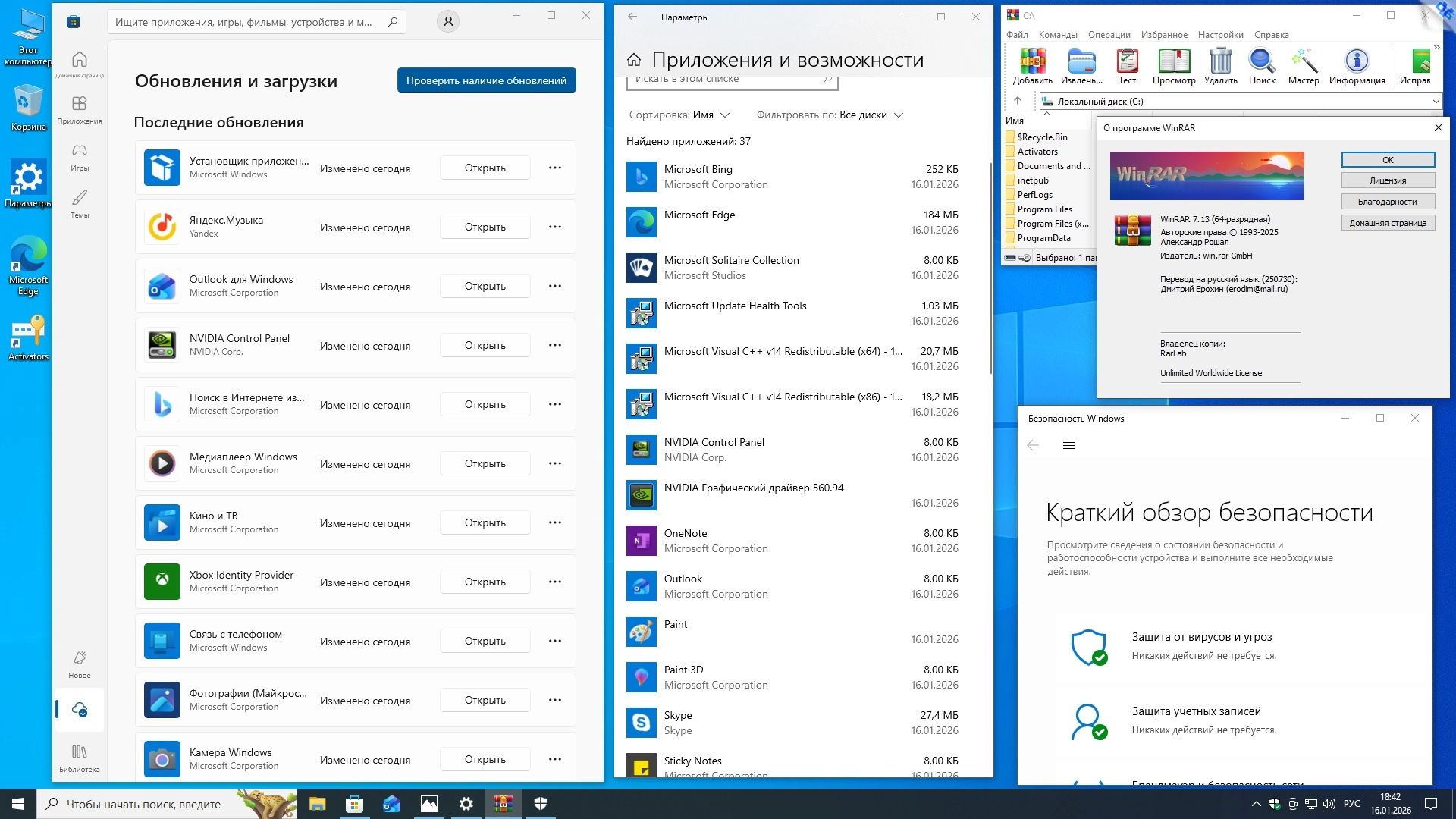Open the Games (Игры) section in Store sidebar
This screenshot has height=819, width=1456.
pyautogui.click(x=80, y=156)
